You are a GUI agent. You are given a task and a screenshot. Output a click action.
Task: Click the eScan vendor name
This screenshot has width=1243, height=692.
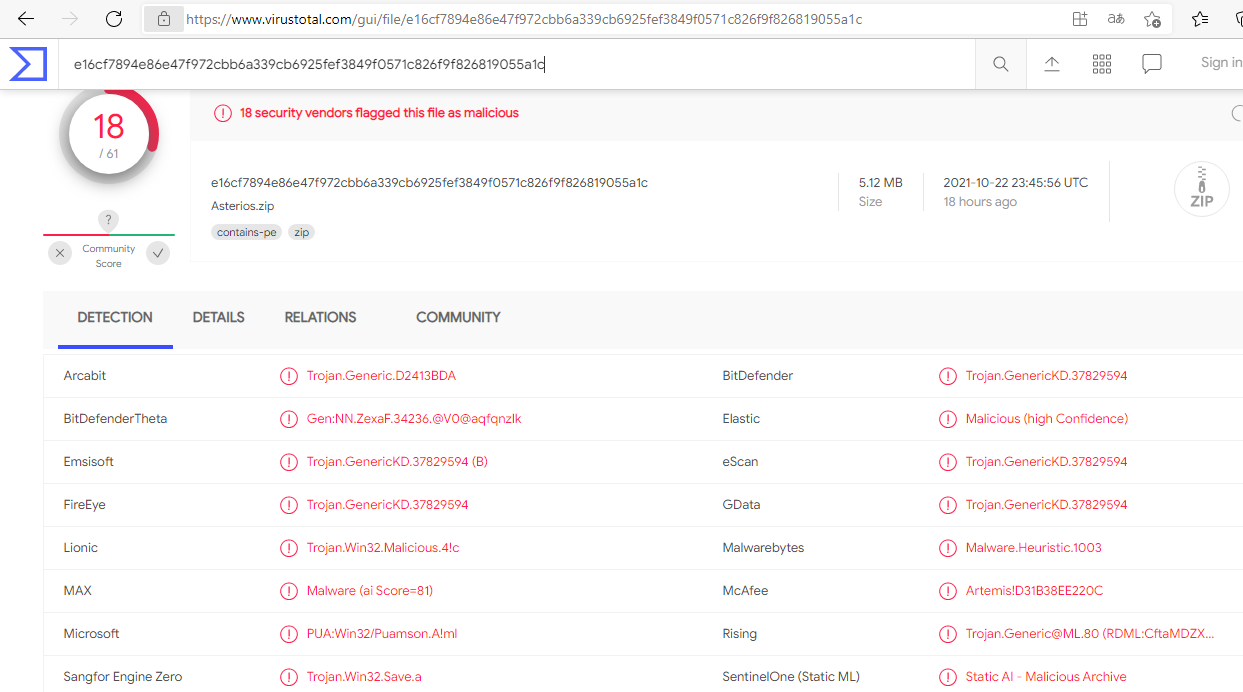741,462
